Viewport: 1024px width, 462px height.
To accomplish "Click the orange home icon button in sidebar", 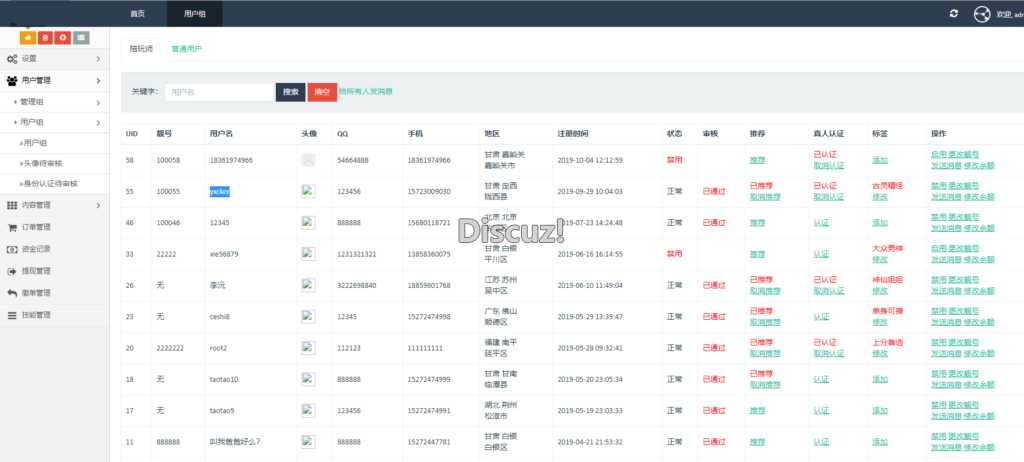I will pyautogui.click(x=27, y=38).
